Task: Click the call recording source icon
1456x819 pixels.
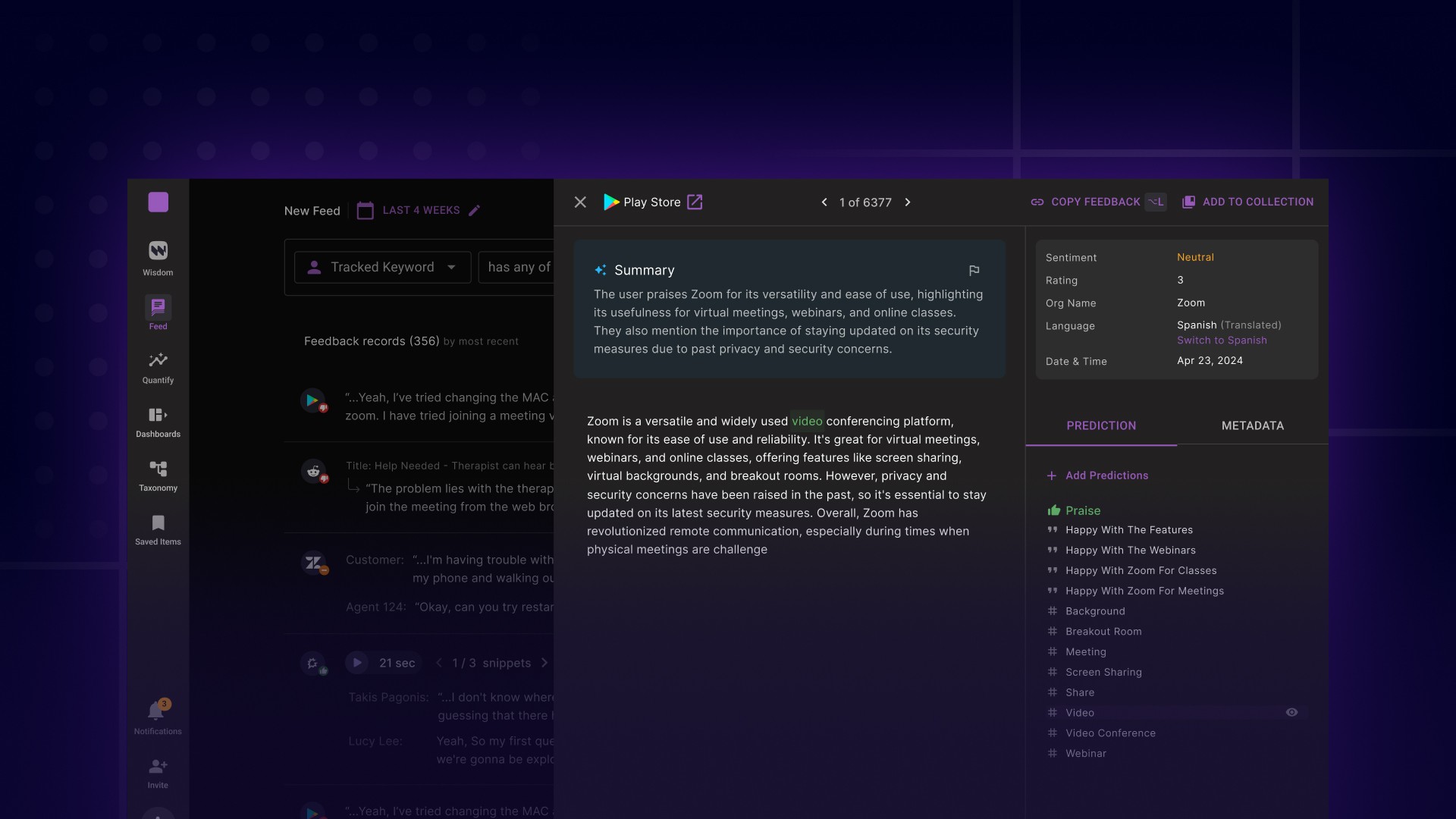Action: click(313, 664)
